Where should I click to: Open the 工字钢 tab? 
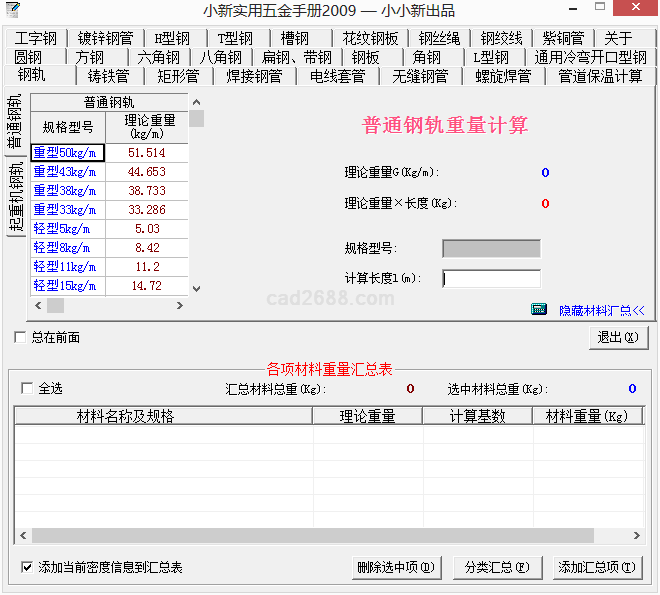coord(36,38)
